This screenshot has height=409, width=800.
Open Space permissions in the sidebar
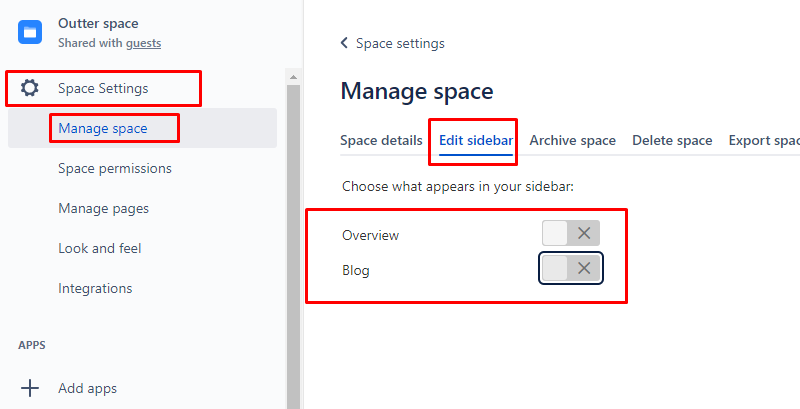[115, 168]
